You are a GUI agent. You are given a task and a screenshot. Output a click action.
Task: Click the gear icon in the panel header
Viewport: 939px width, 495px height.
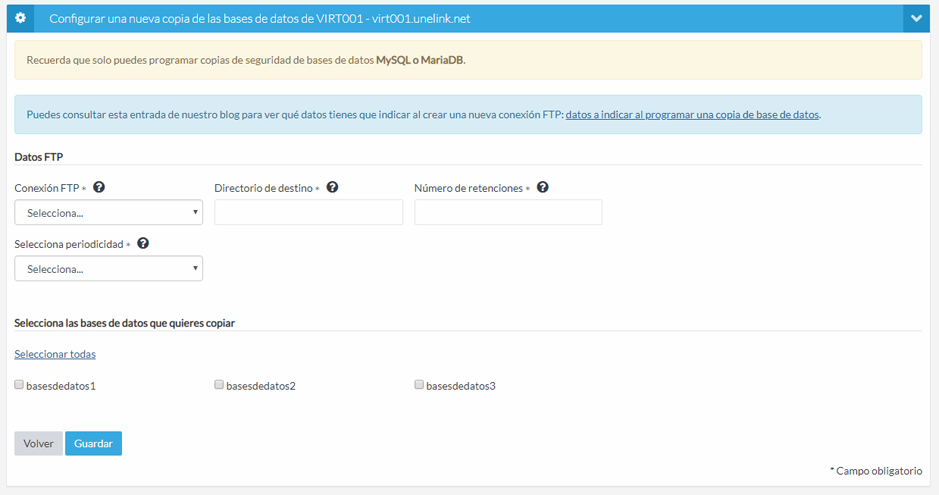(20, 18)
